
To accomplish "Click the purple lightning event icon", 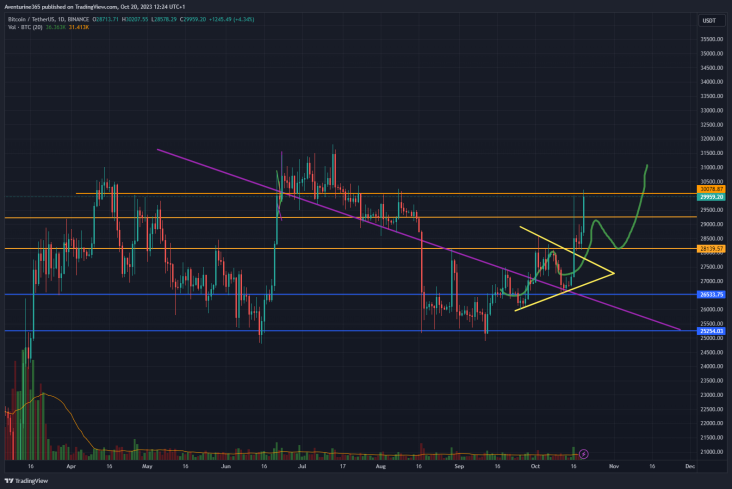I will pyautogui.click(x=584, y=454).
